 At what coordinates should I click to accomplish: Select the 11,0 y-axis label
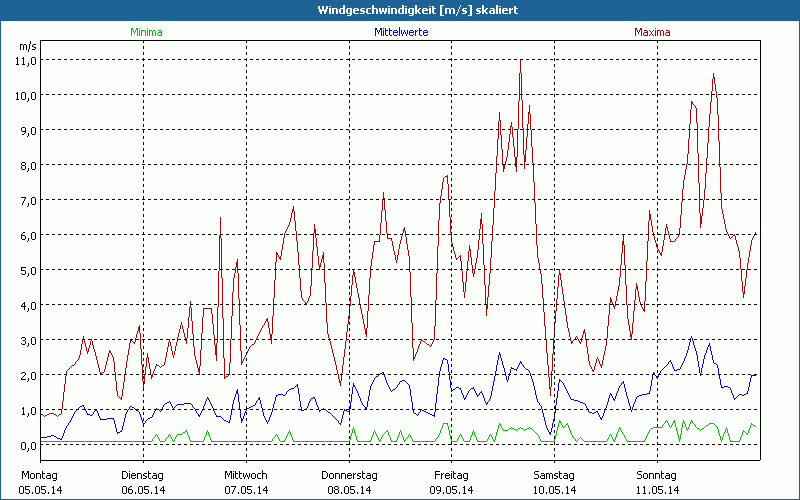27,60
